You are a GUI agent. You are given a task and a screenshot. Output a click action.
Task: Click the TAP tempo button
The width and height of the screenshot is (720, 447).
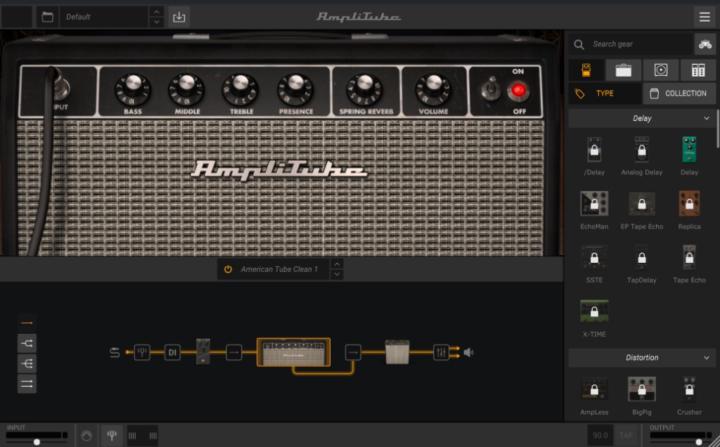click(626, 435)
